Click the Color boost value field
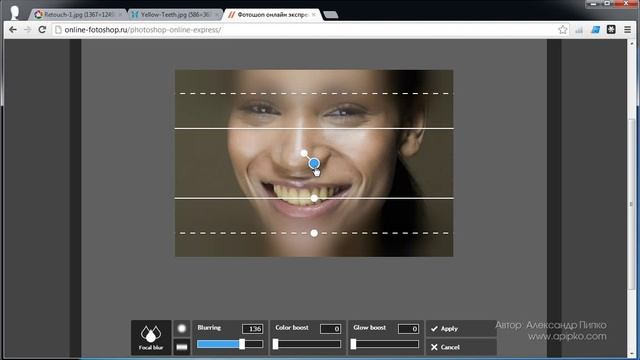The width and height of the screenshot is (640, 360). (x=330, y=329)
